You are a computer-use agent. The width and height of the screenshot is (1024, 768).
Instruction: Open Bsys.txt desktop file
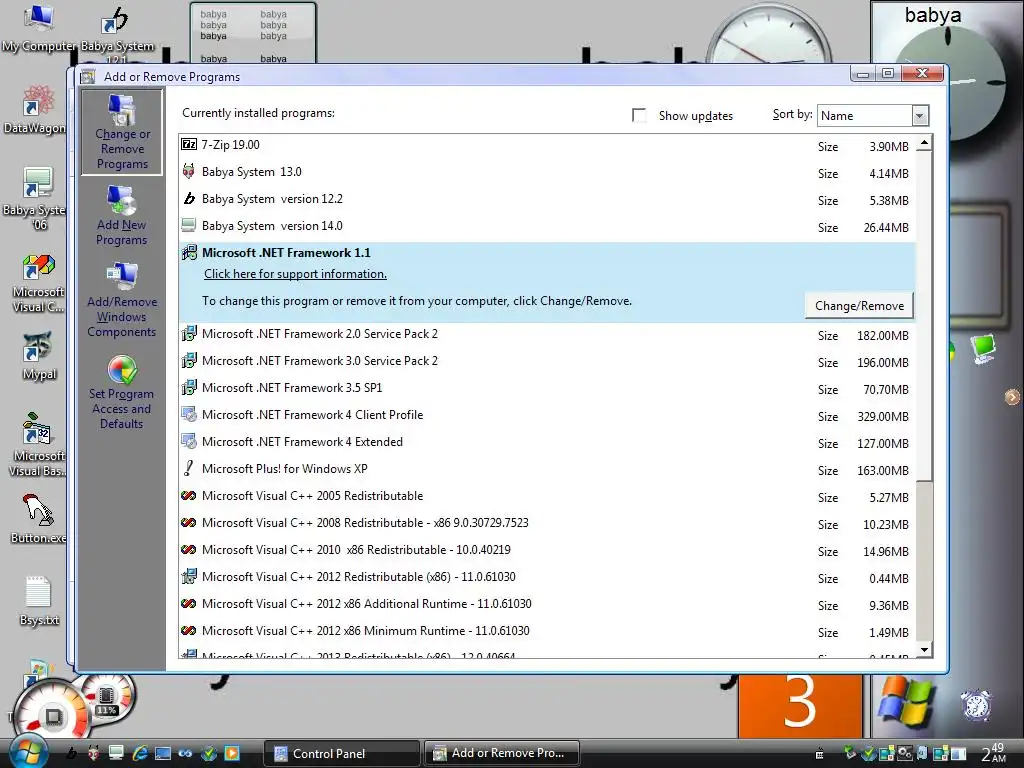coord(39,601)
